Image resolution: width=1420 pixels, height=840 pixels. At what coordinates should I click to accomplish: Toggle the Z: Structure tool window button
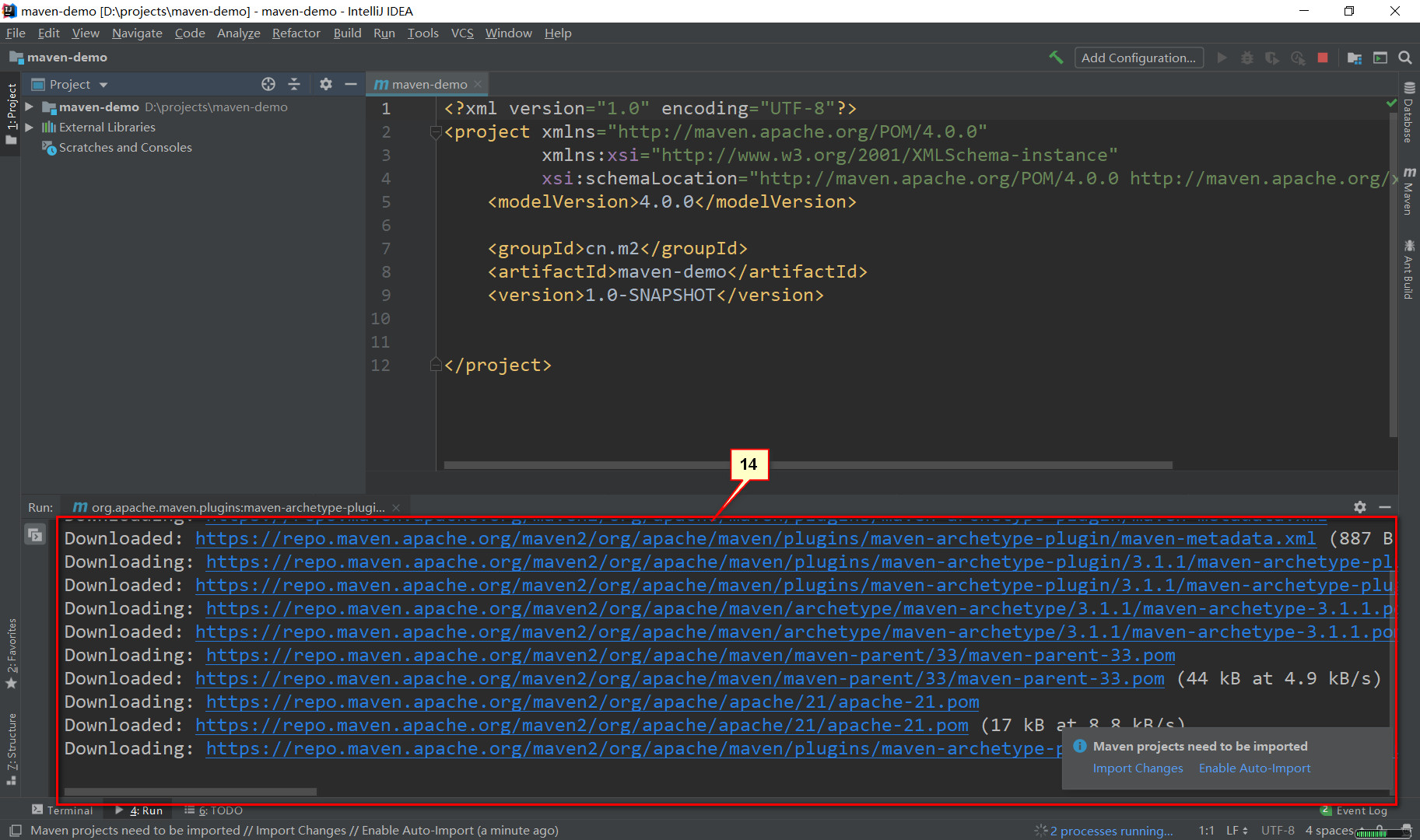tap(11, 749)
